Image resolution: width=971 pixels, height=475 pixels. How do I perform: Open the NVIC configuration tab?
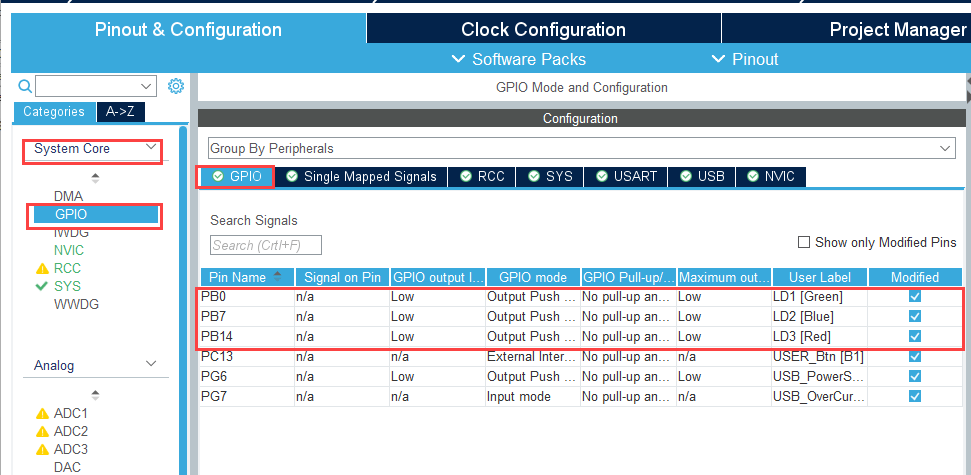coord(771,176)
